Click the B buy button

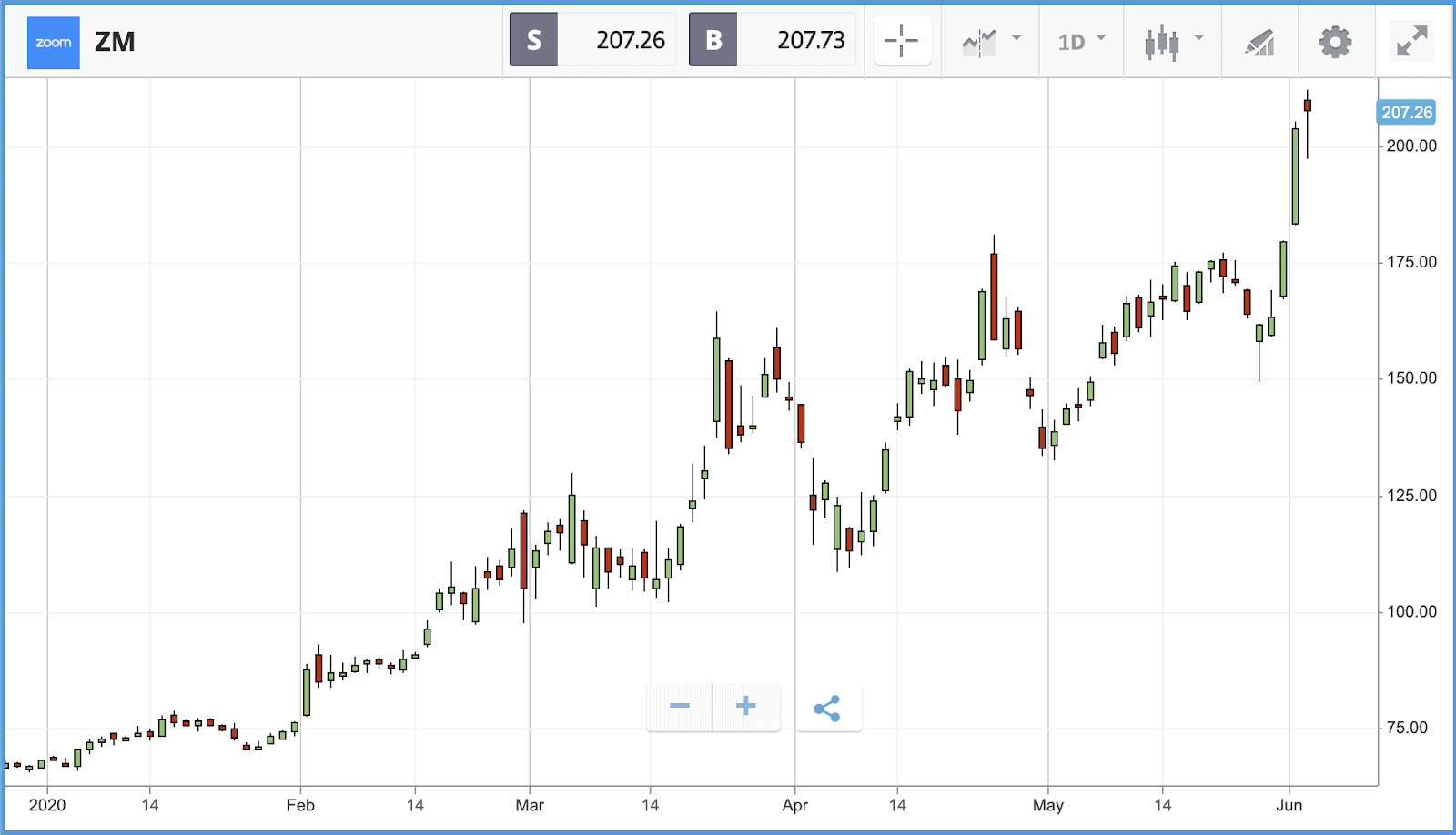713,40
